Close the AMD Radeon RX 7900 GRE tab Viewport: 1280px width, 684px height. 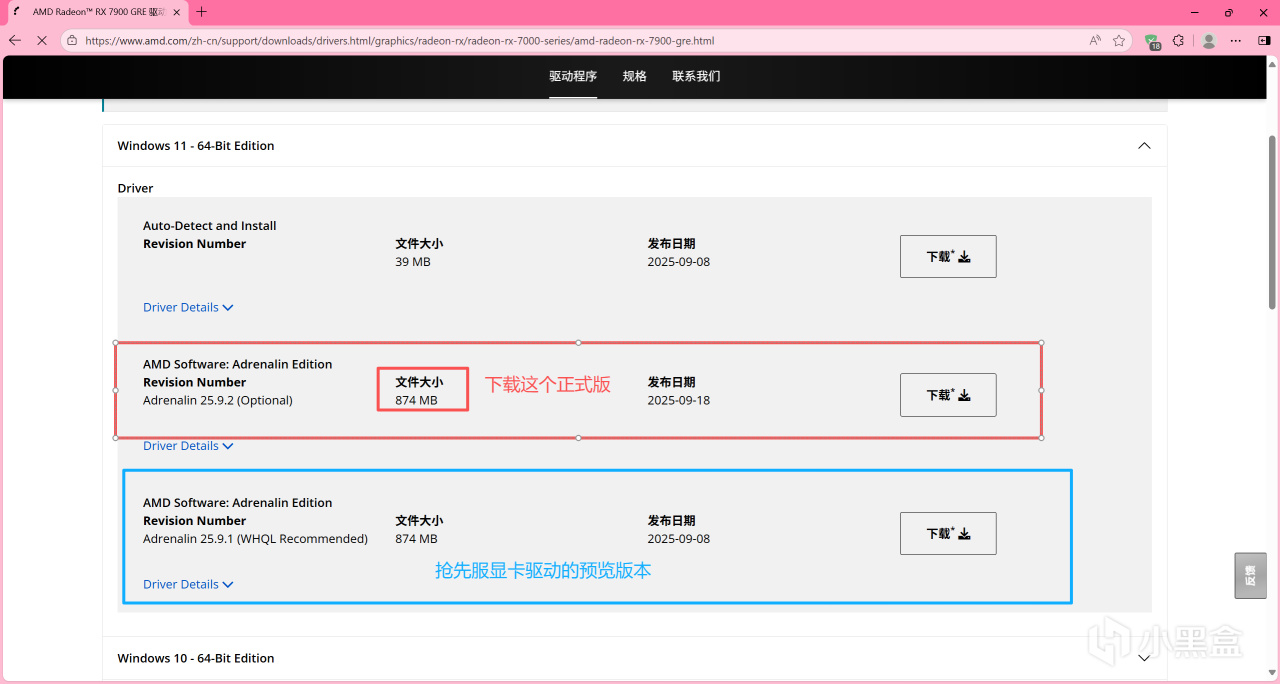coord(176,12)
